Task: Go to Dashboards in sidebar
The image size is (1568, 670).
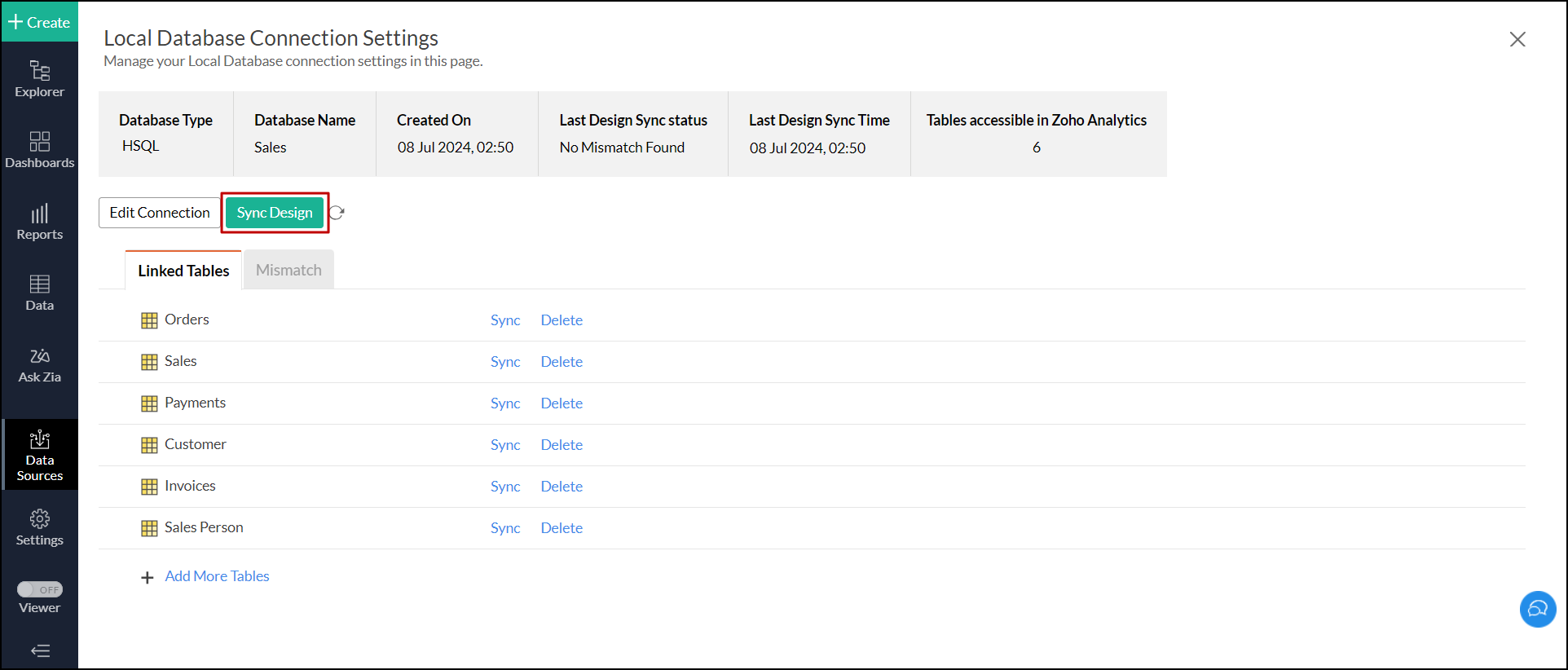Action: (x=39, y=150)
